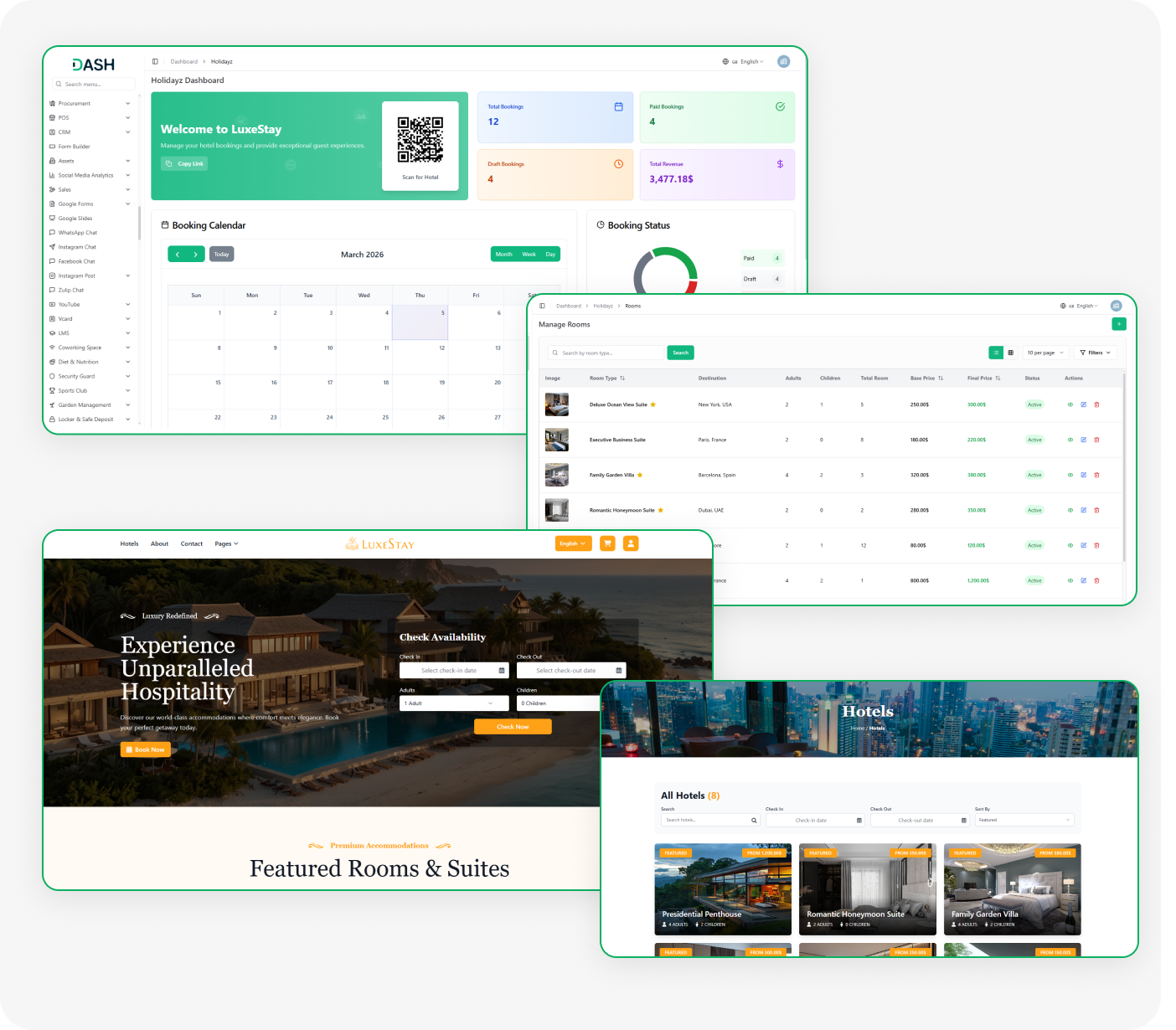This screenshot has width=1176, height=1030.
Task: Open the user account icon in LuxeStay header
Action: [x=631, y=543]
